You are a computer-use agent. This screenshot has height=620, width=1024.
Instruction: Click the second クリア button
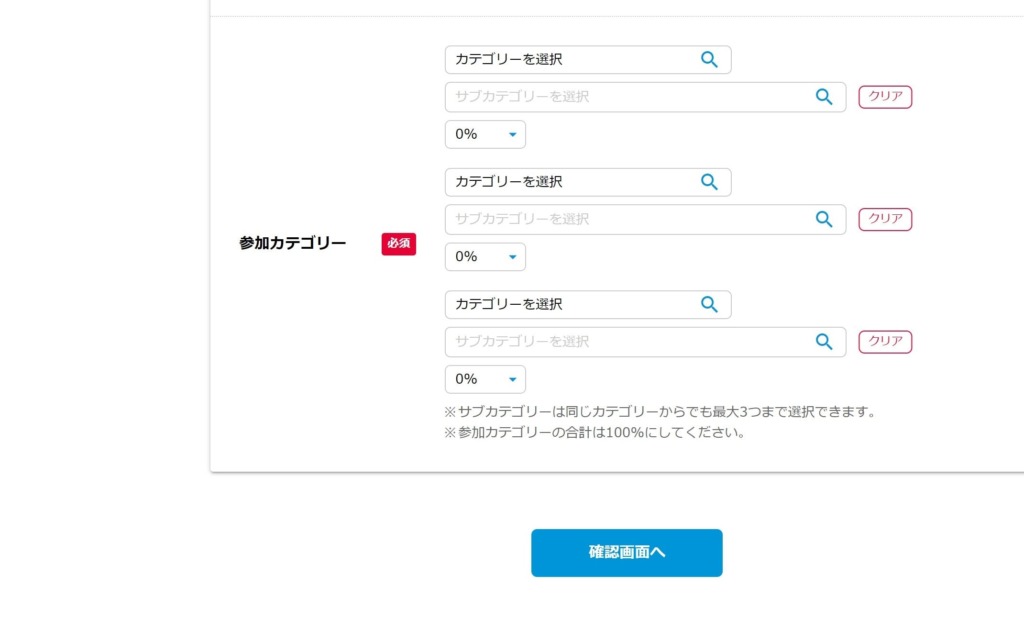[885, 219]
